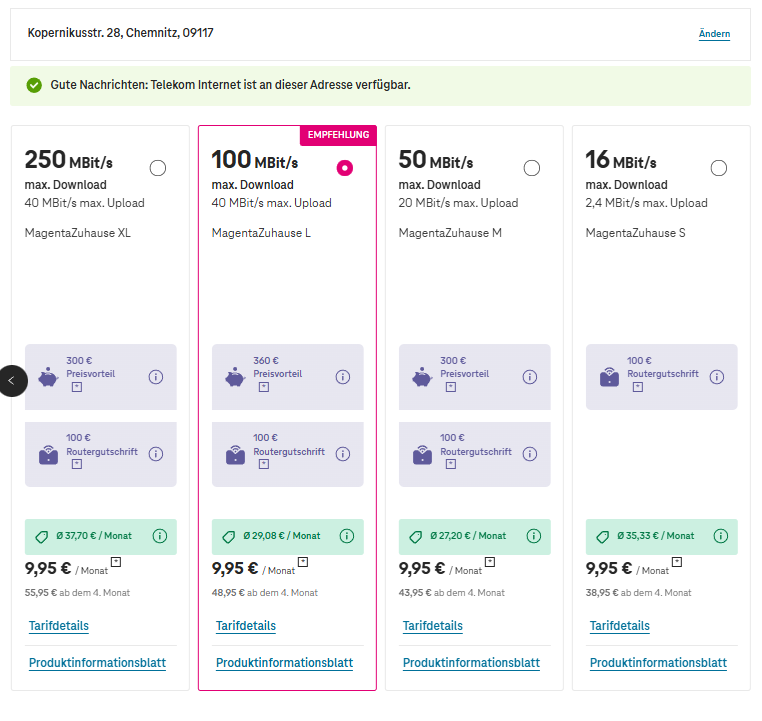Screen dimensions: 762x721
Task: Click footnote marker under 300 € Preisvorteil XL
Action: [x=77, y=387]
